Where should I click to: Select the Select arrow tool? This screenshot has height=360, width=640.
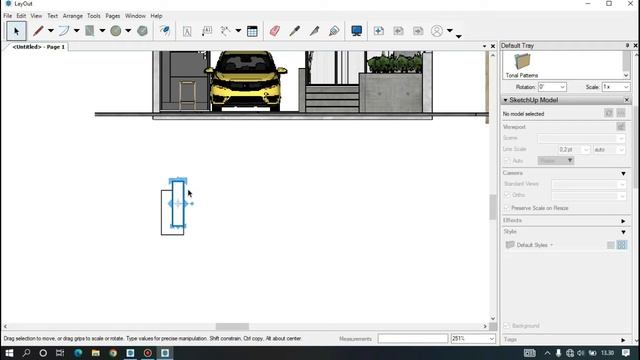16,31
